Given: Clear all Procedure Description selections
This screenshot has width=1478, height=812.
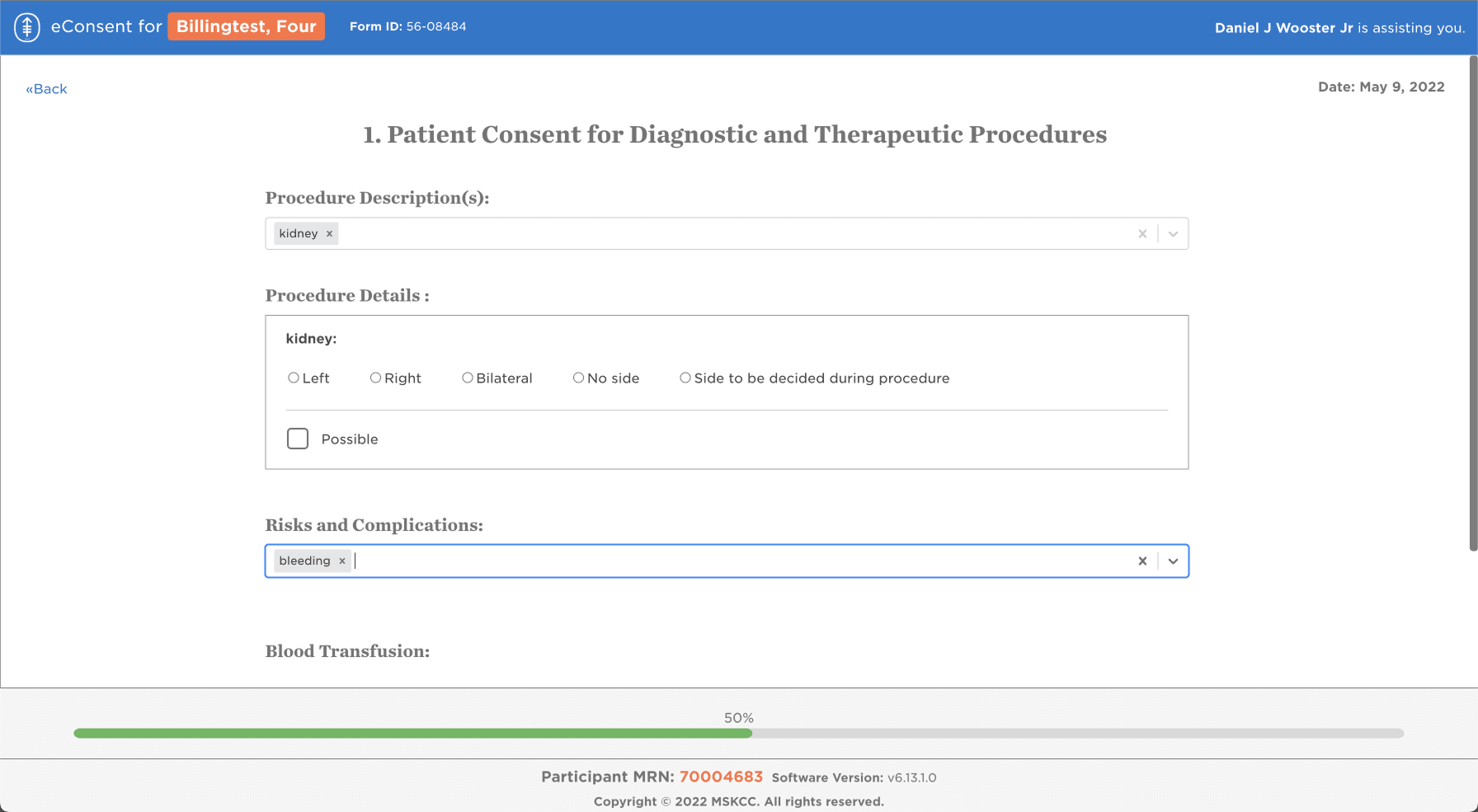Looking at the screenshot, I should [1142, 234].
